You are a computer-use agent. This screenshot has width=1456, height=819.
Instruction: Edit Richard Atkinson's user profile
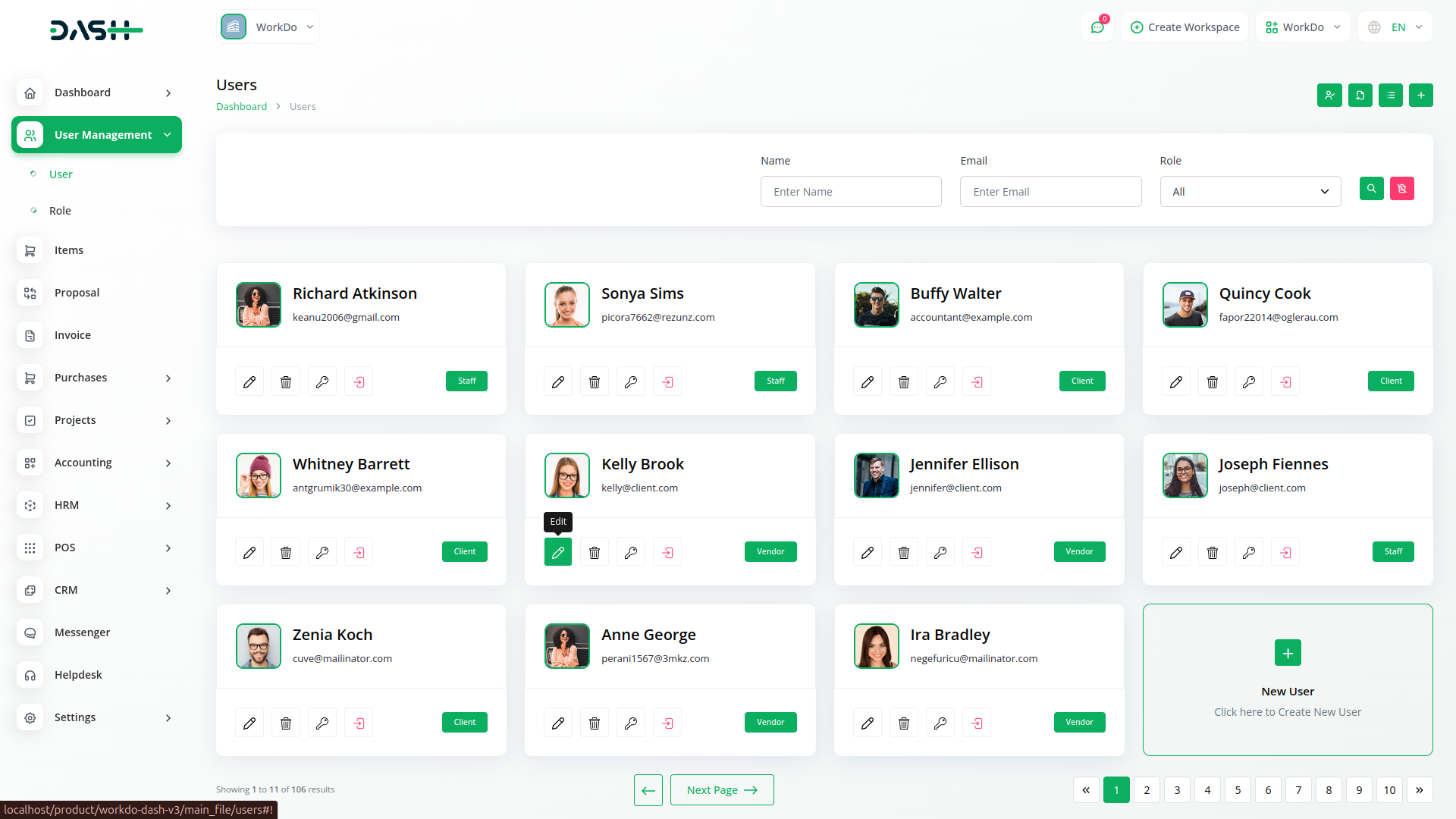click(249, 381)
